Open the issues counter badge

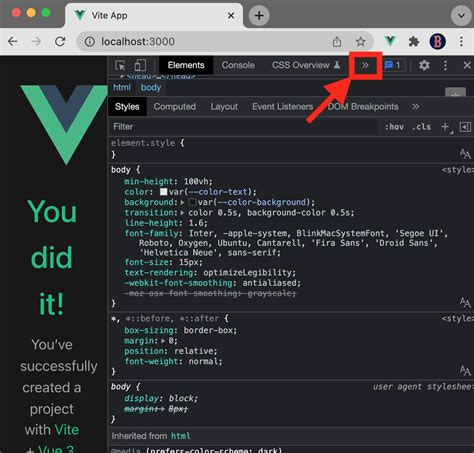tap(394, 65)
